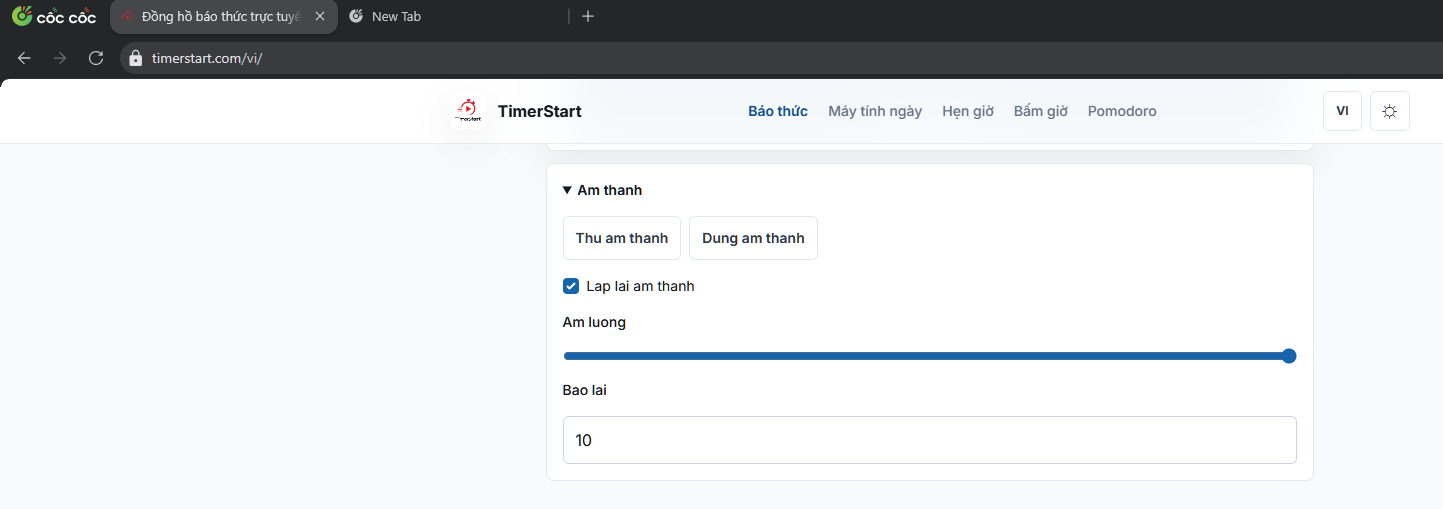The height and width of the screenshot is (509, 1443).
Task: Open a new browser tab with plus
Action: tap(588, 16)
